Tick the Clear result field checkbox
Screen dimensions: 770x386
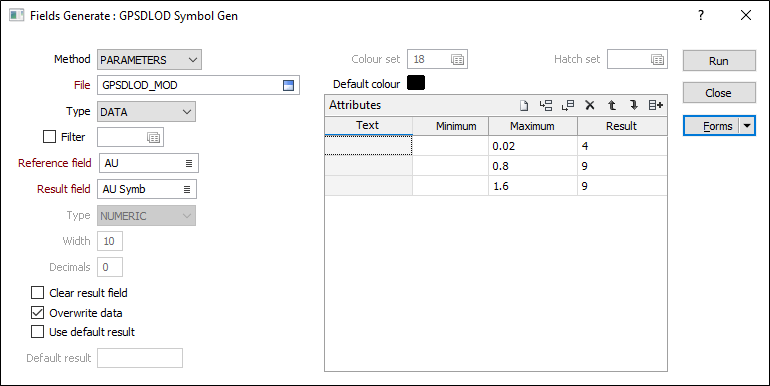pyautogui.click(x=37, y=293)
